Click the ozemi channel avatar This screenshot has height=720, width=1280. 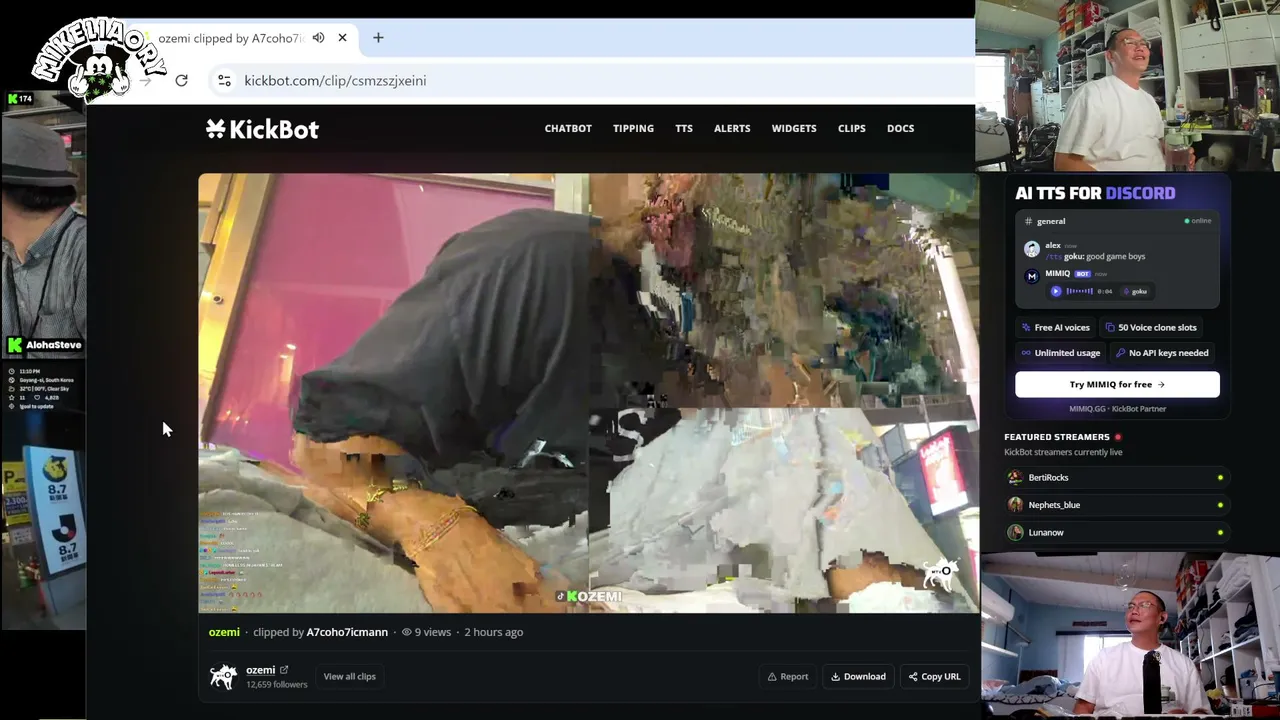223,676
